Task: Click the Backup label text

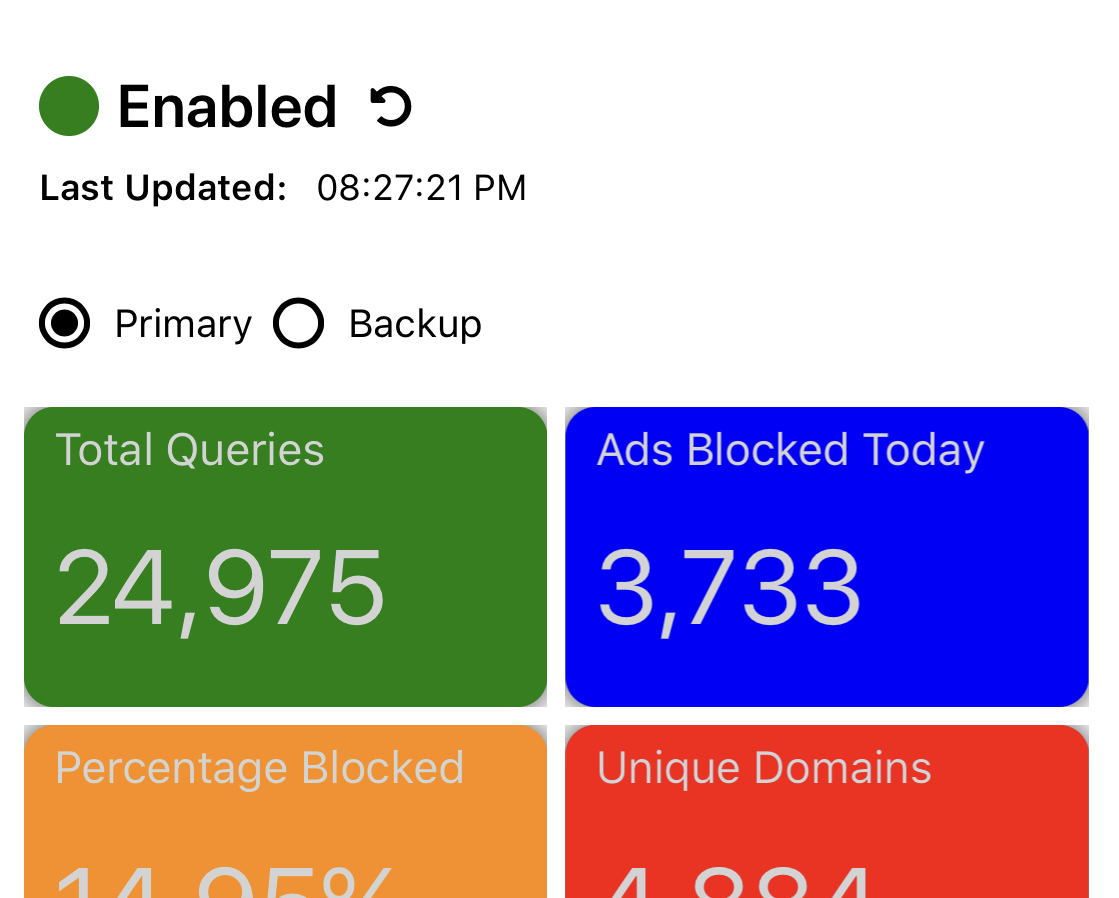Action: click(415, 324)
